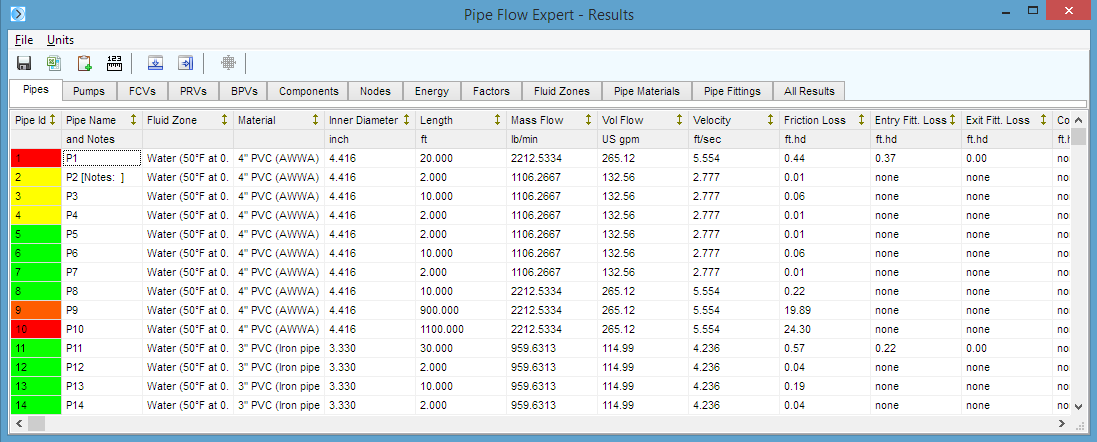This screenshot has width=1097, height=442.
Task: Open the Fluid Zones tab
Action: pos(562,91)
